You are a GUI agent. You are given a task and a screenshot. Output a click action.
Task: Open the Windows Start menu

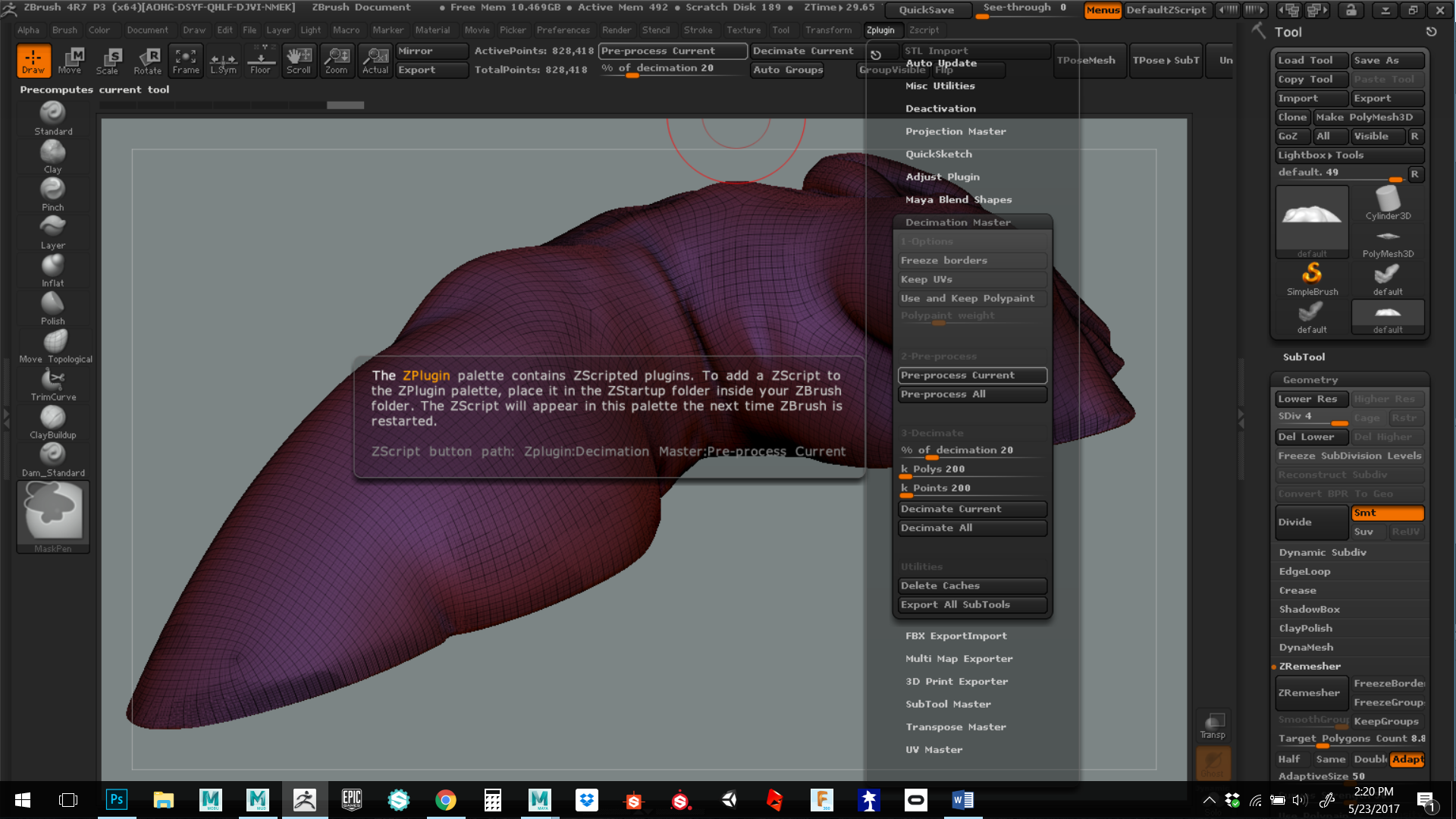click(23, 800)
